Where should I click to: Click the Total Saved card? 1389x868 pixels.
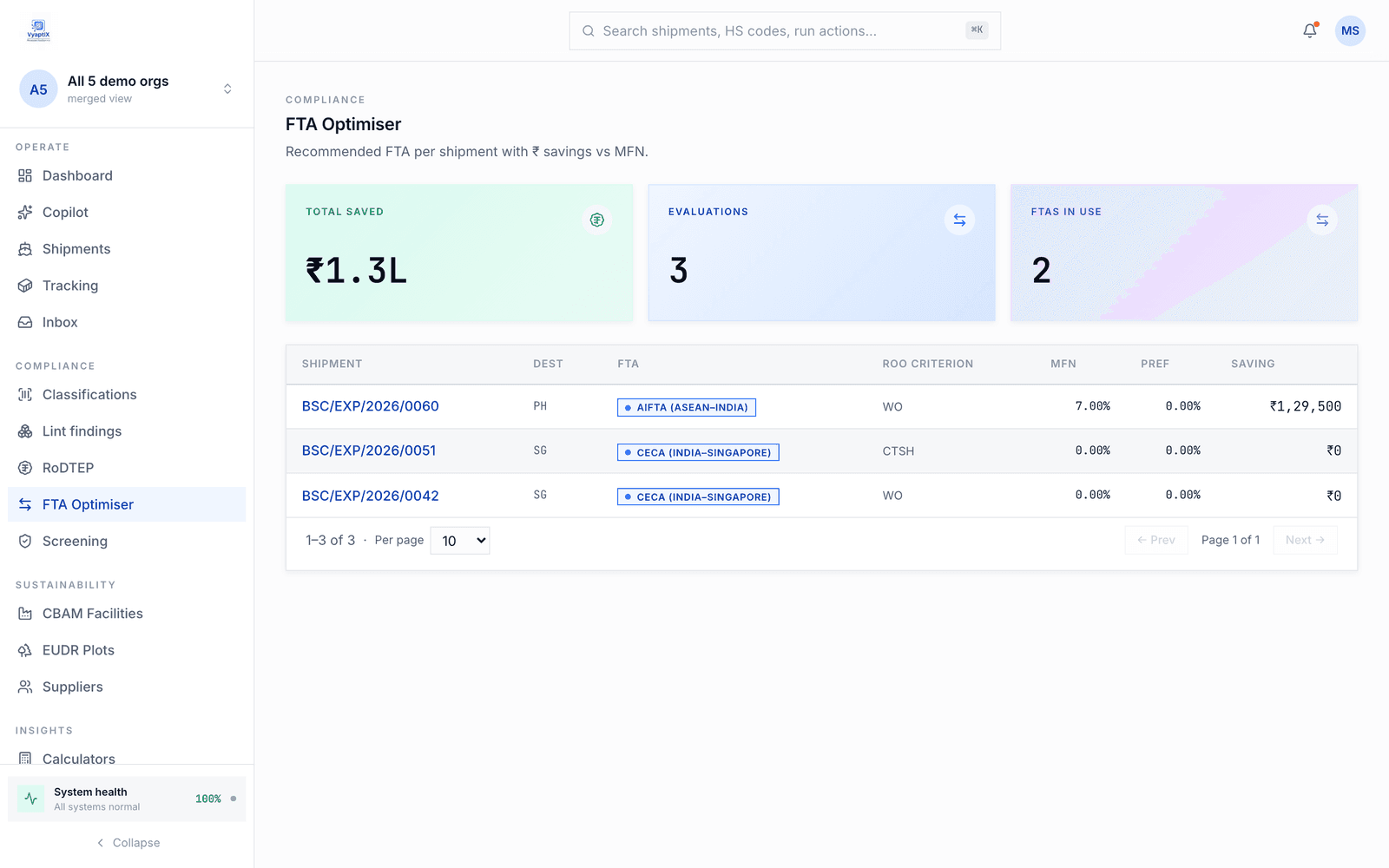point(459,253)
